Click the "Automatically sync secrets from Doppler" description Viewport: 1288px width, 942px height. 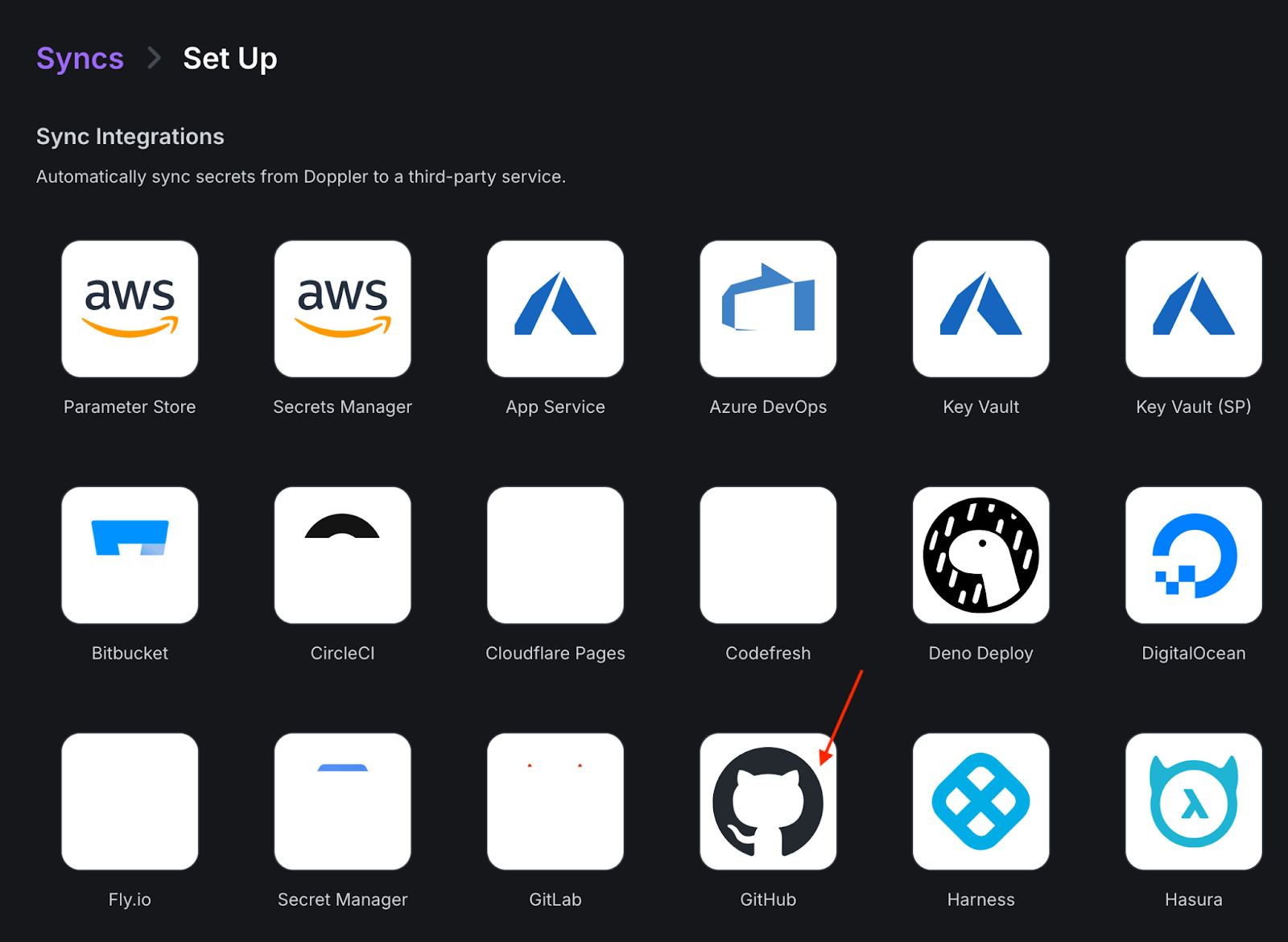(301, 176)
